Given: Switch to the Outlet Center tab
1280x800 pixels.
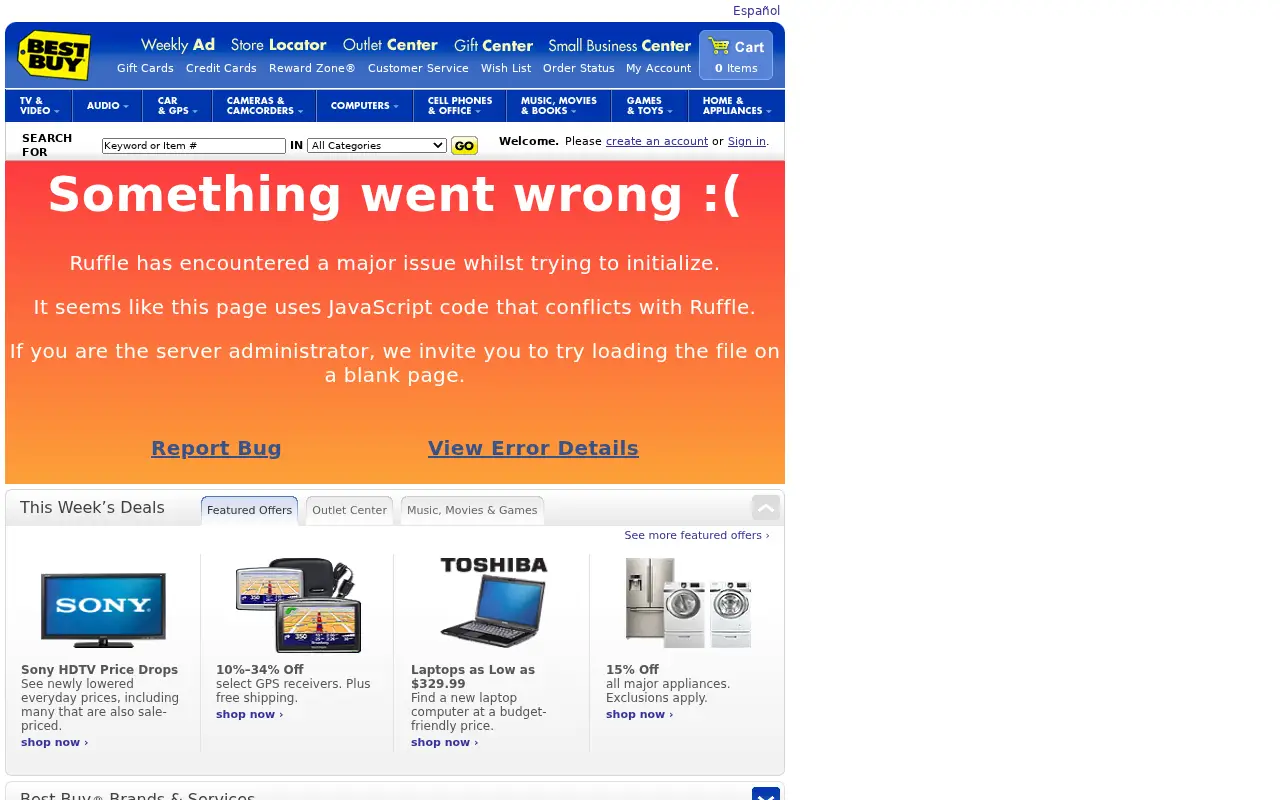Looking at the screenshot, I should coord(349,510).
